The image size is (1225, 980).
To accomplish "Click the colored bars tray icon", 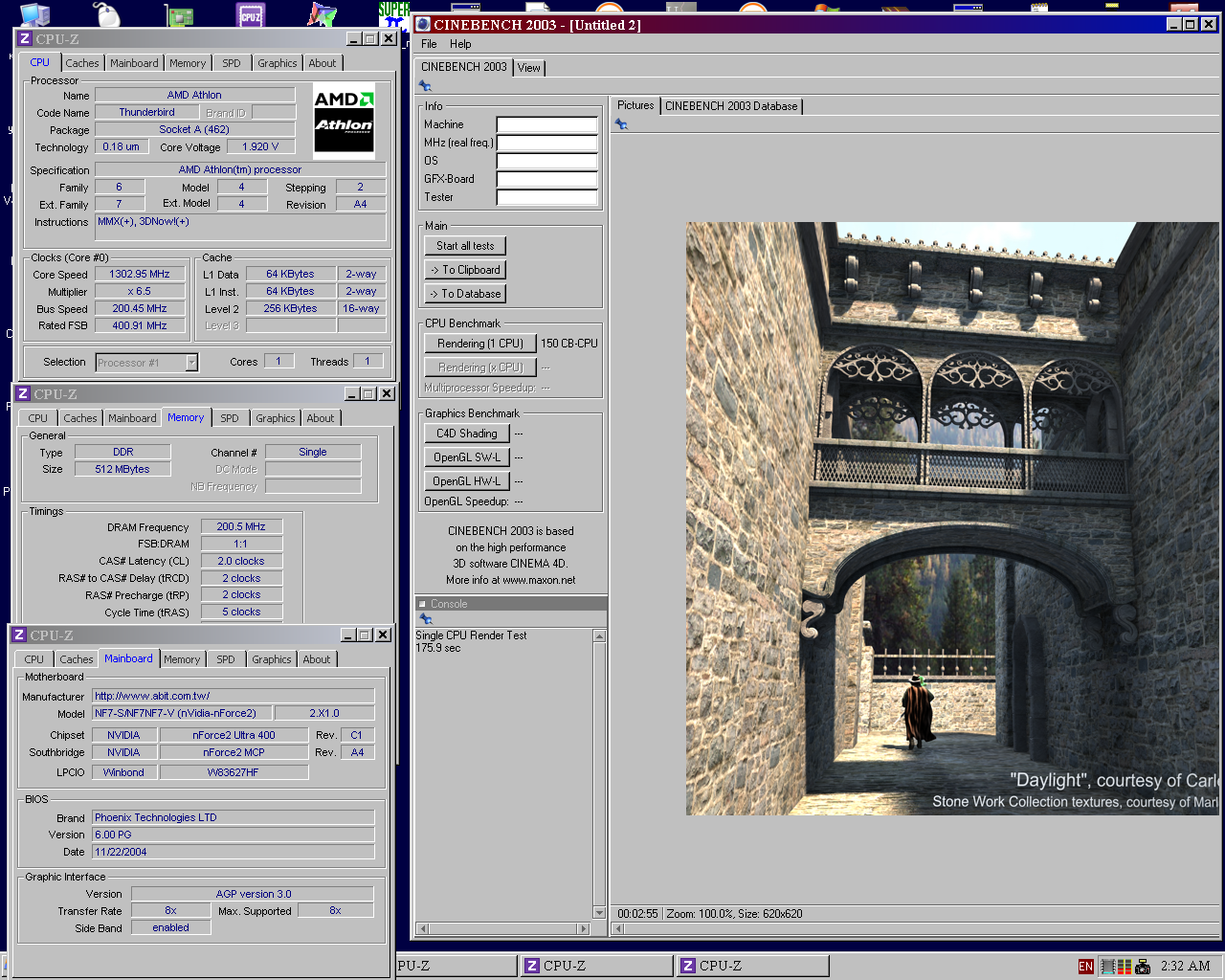I will [x=1125, y=967].
